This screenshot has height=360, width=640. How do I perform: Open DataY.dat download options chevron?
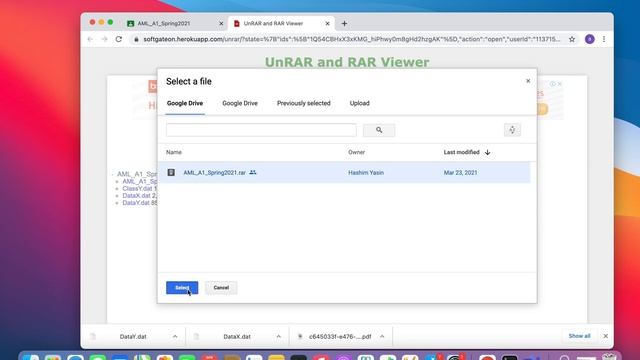(175, 337)
